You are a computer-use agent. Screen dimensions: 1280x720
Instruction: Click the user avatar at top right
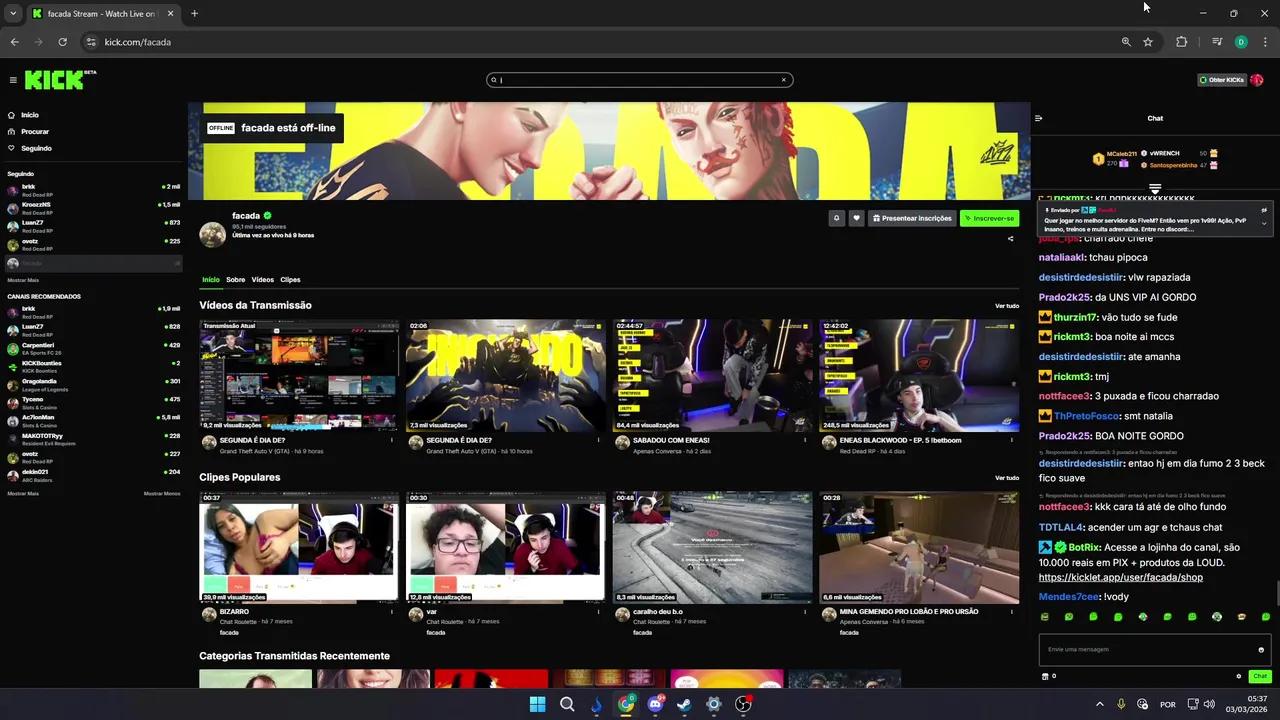click(x=1257, y=80)
